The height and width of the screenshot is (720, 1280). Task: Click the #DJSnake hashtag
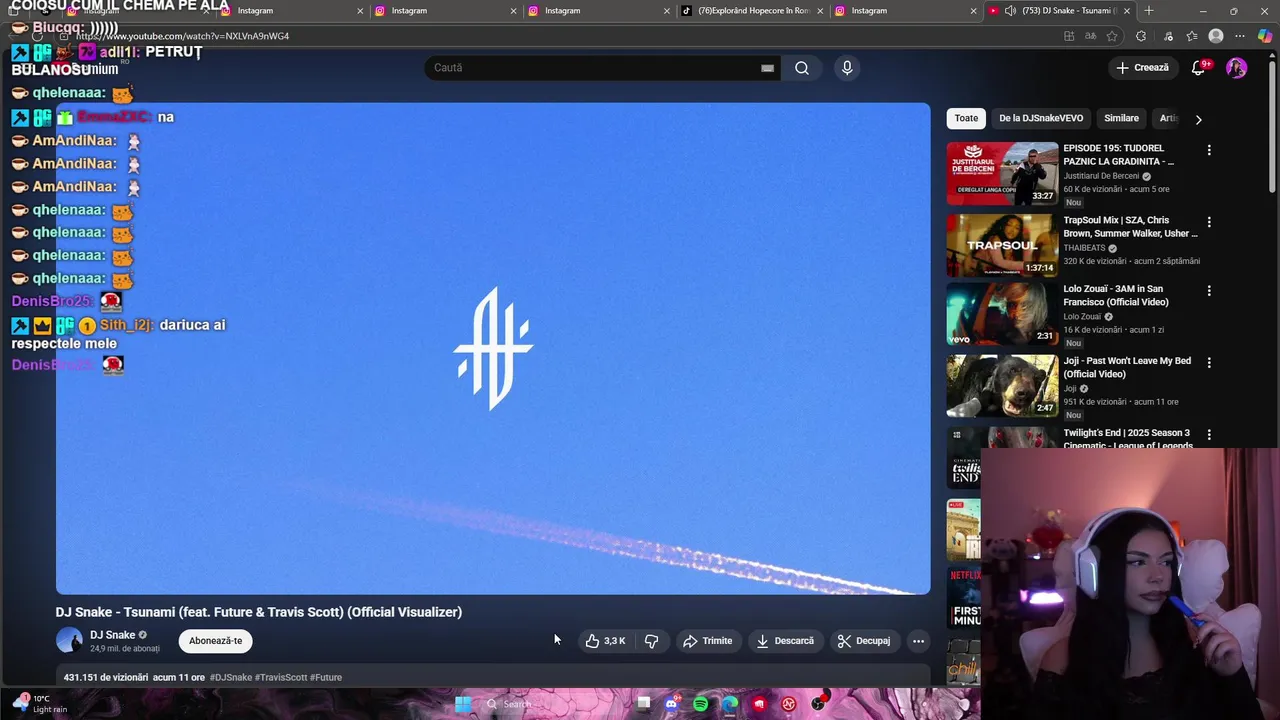coord(231,677)
